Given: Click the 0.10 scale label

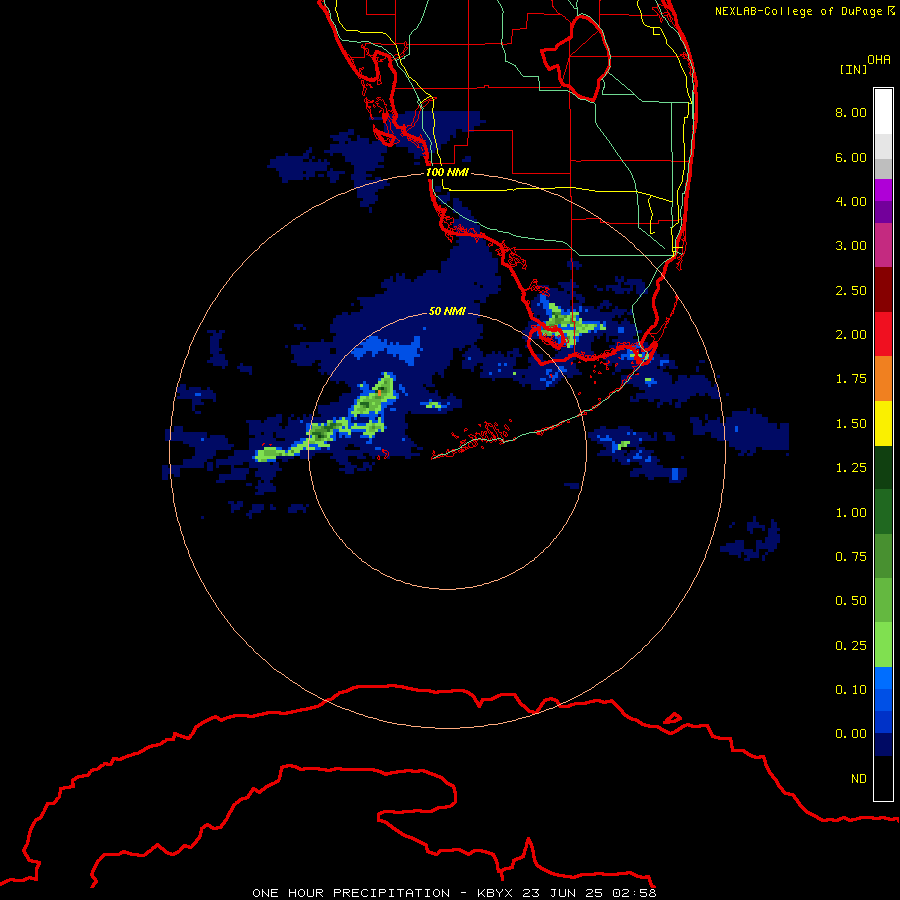Looking at the screenshot, I should pos(851,690).
